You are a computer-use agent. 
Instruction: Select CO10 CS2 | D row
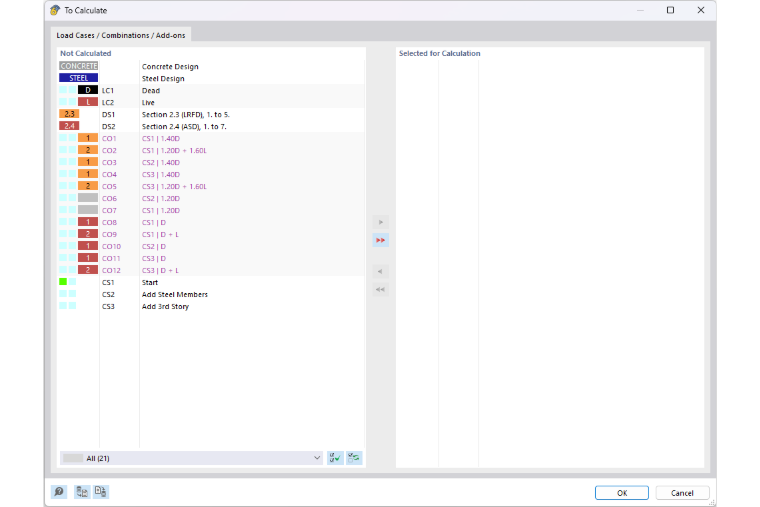click(x=211, y=246)
